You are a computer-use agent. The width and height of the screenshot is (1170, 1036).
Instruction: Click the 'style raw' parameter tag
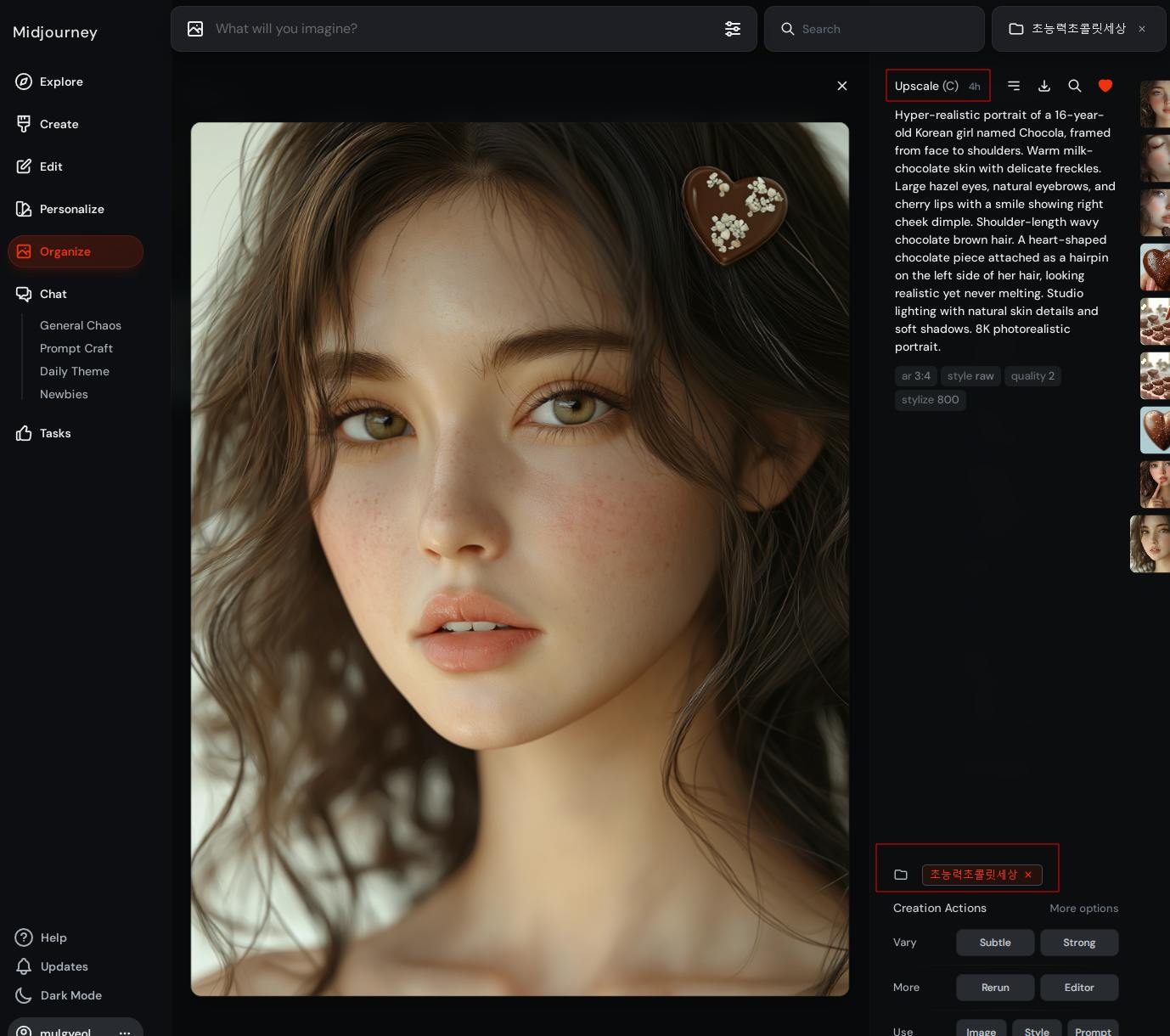(x=970, y=376)
